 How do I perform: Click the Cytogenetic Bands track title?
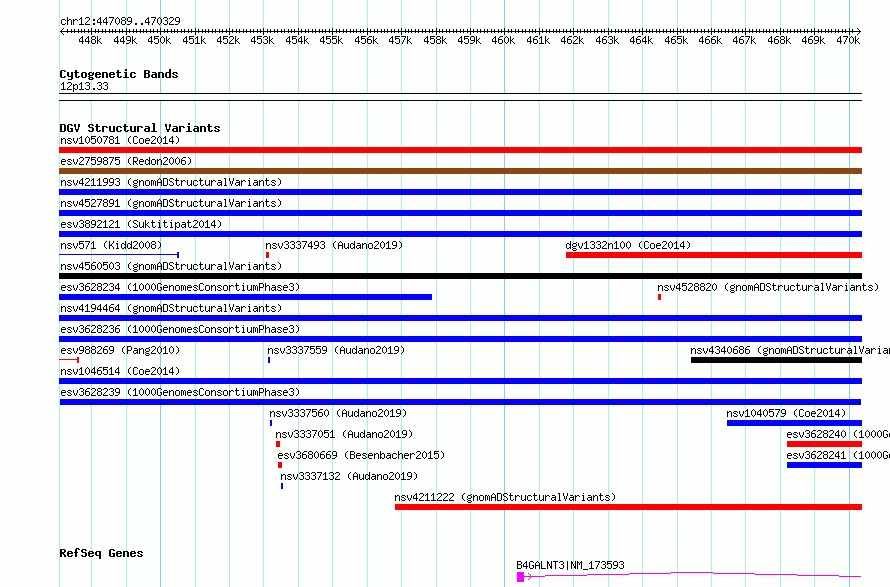(119, 74)
